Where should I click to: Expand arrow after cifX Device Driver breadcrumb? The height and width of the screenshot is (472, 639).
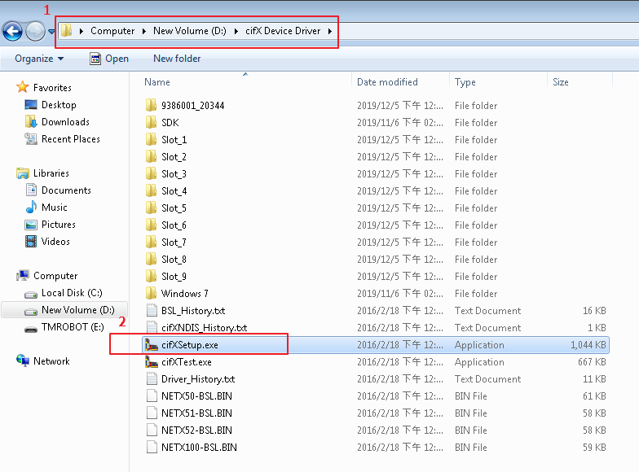tap(330, 31)
